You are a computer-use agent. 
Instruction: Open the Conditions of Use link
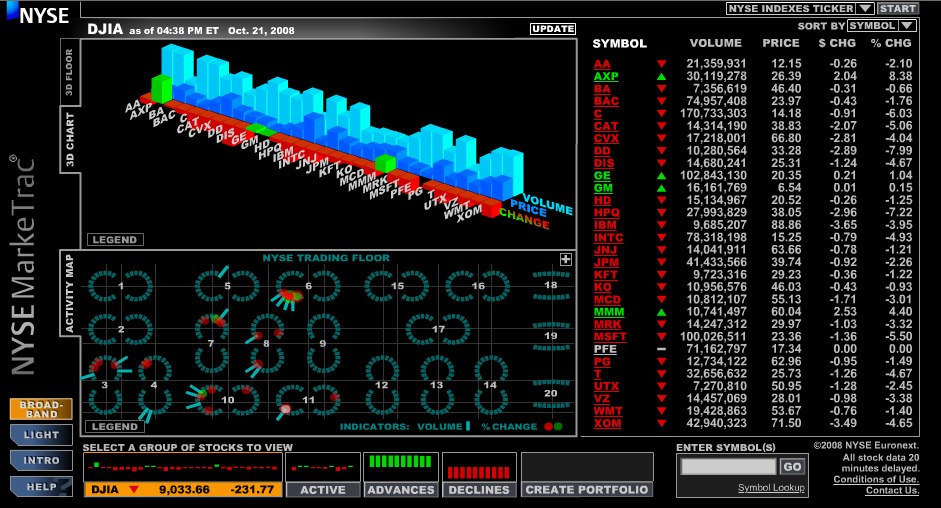click(876, 479)
